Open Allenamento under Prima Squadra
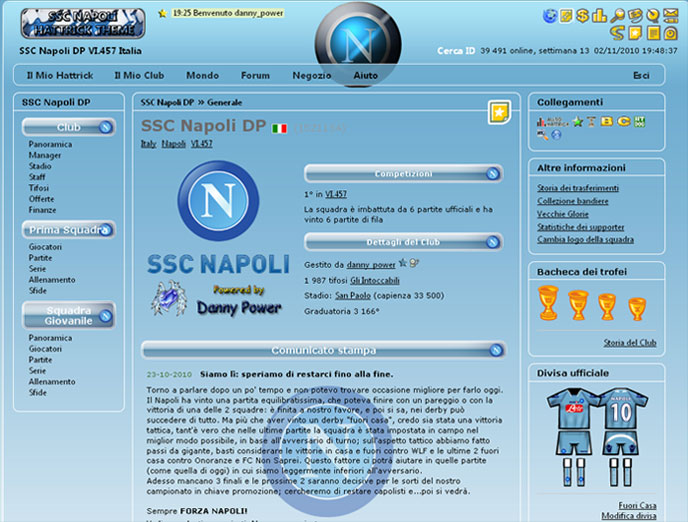 (x=52, y=279)
